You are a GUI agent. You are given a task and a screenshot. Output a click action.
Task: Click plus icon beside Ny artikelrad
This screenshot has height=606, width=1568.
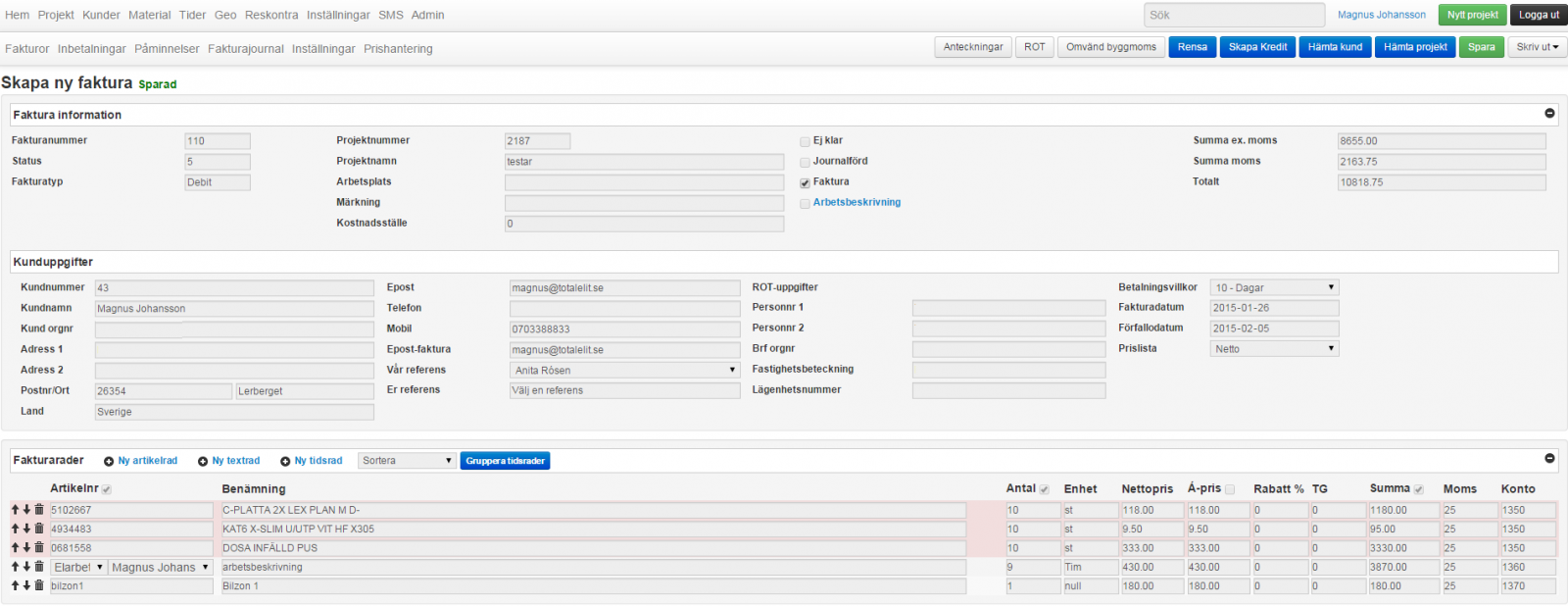[109, 461]
